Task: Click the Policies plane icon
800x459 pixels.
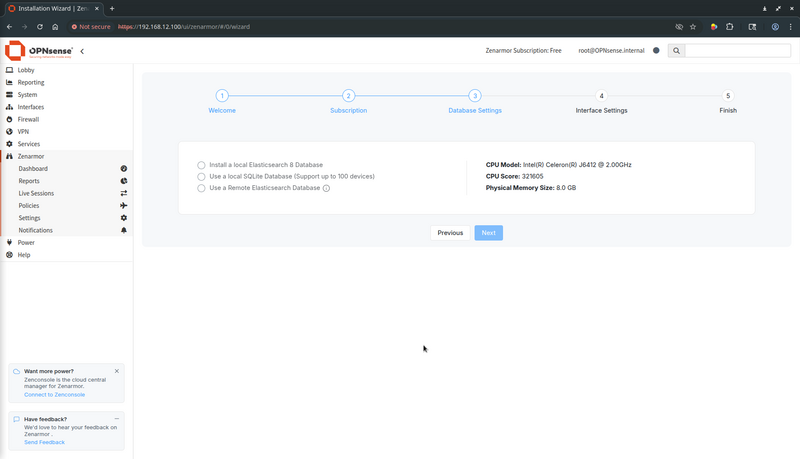Action: coord(123,206)
